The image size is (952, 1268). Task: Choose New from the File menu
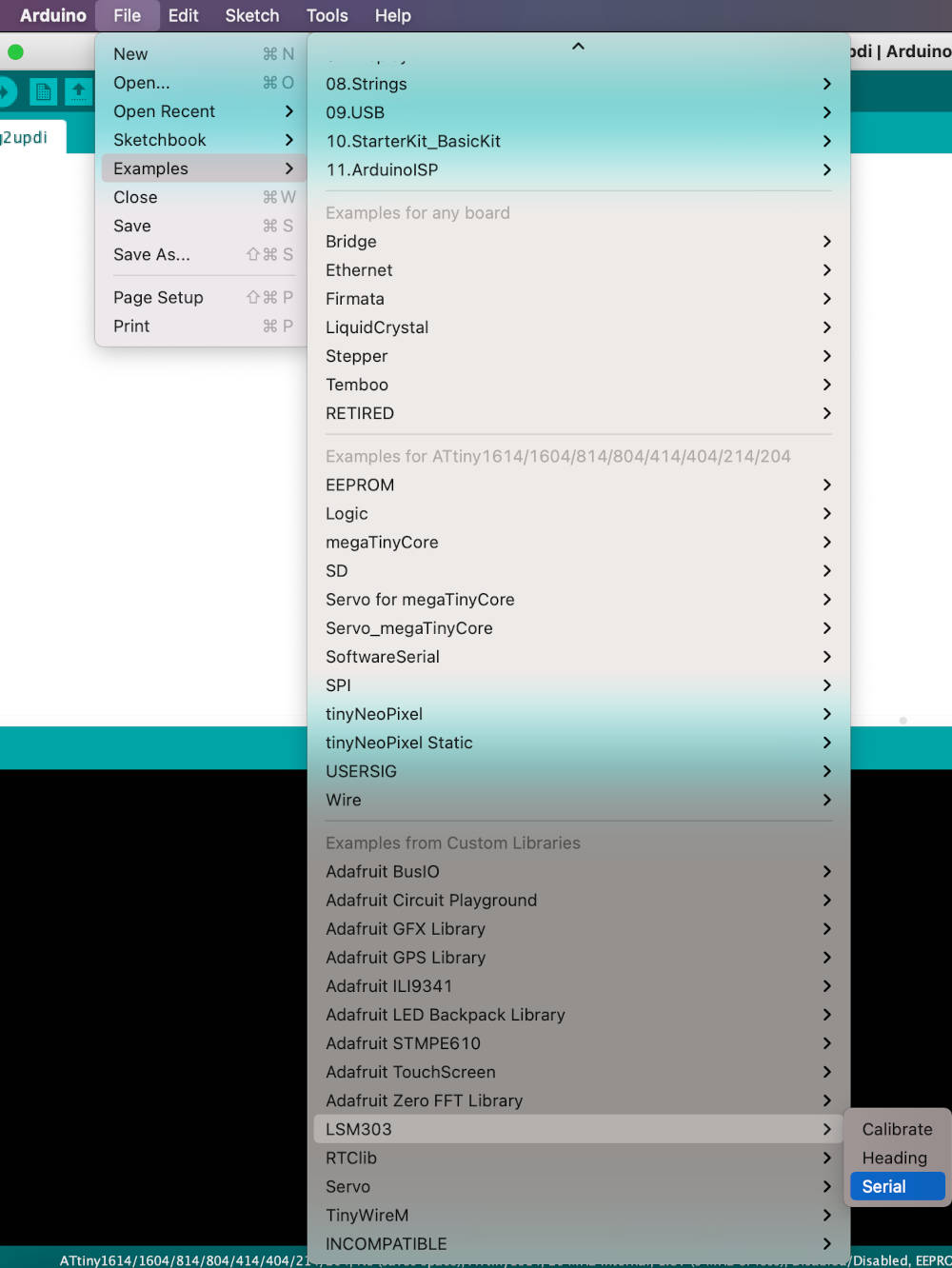click(x=204, y=54)
